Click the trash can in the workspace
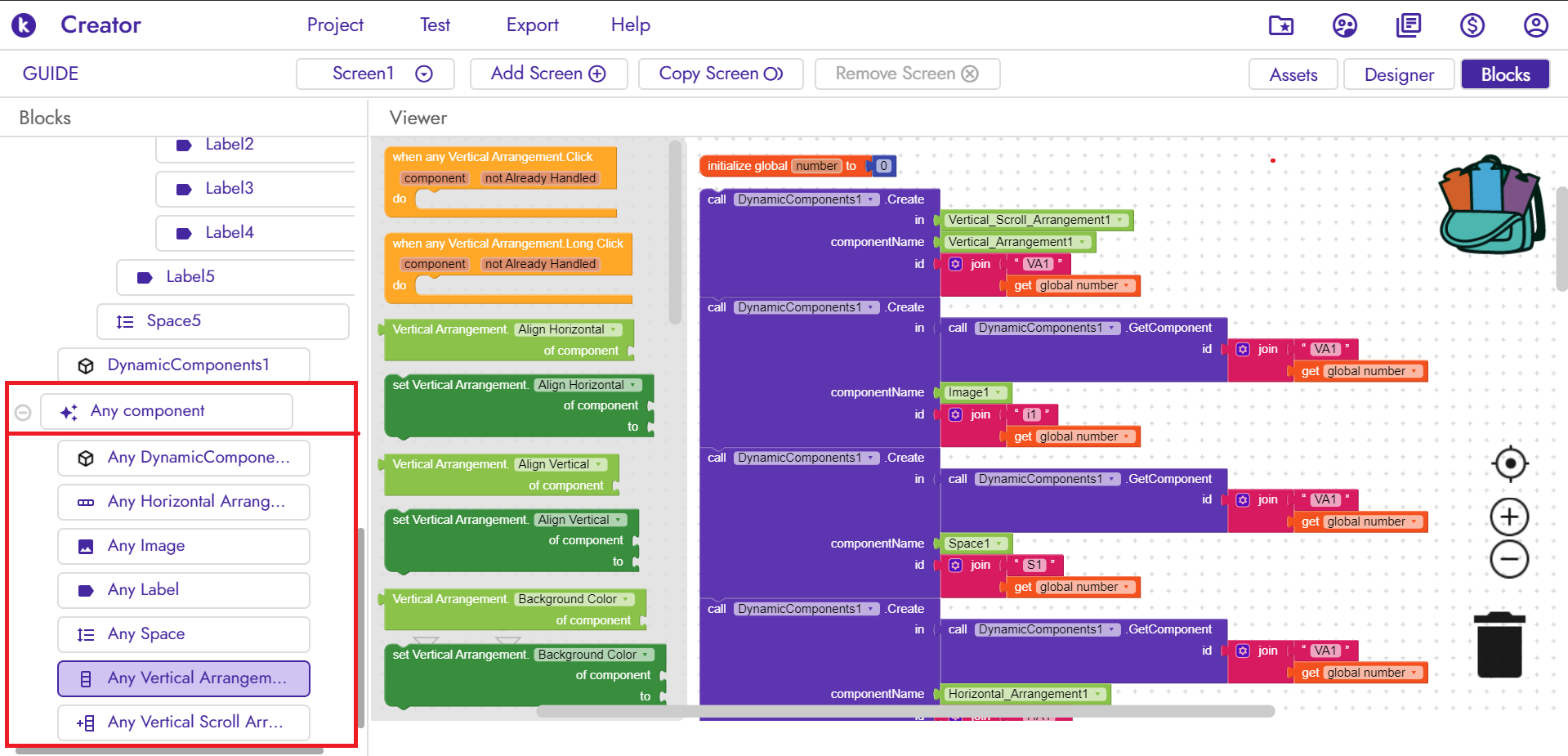 point(1499,645)
